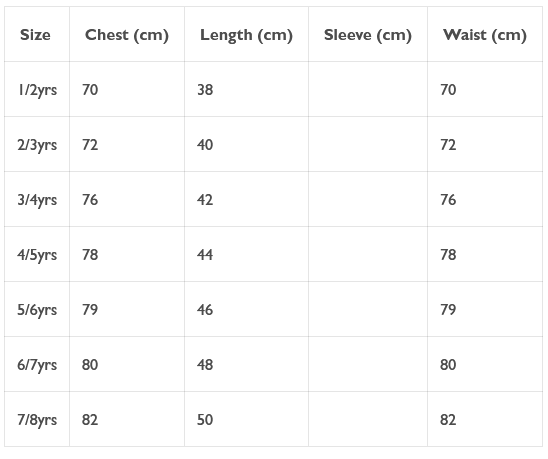Select the 5/6yrs size row label
Screen dimensions: 548x459
37,310
